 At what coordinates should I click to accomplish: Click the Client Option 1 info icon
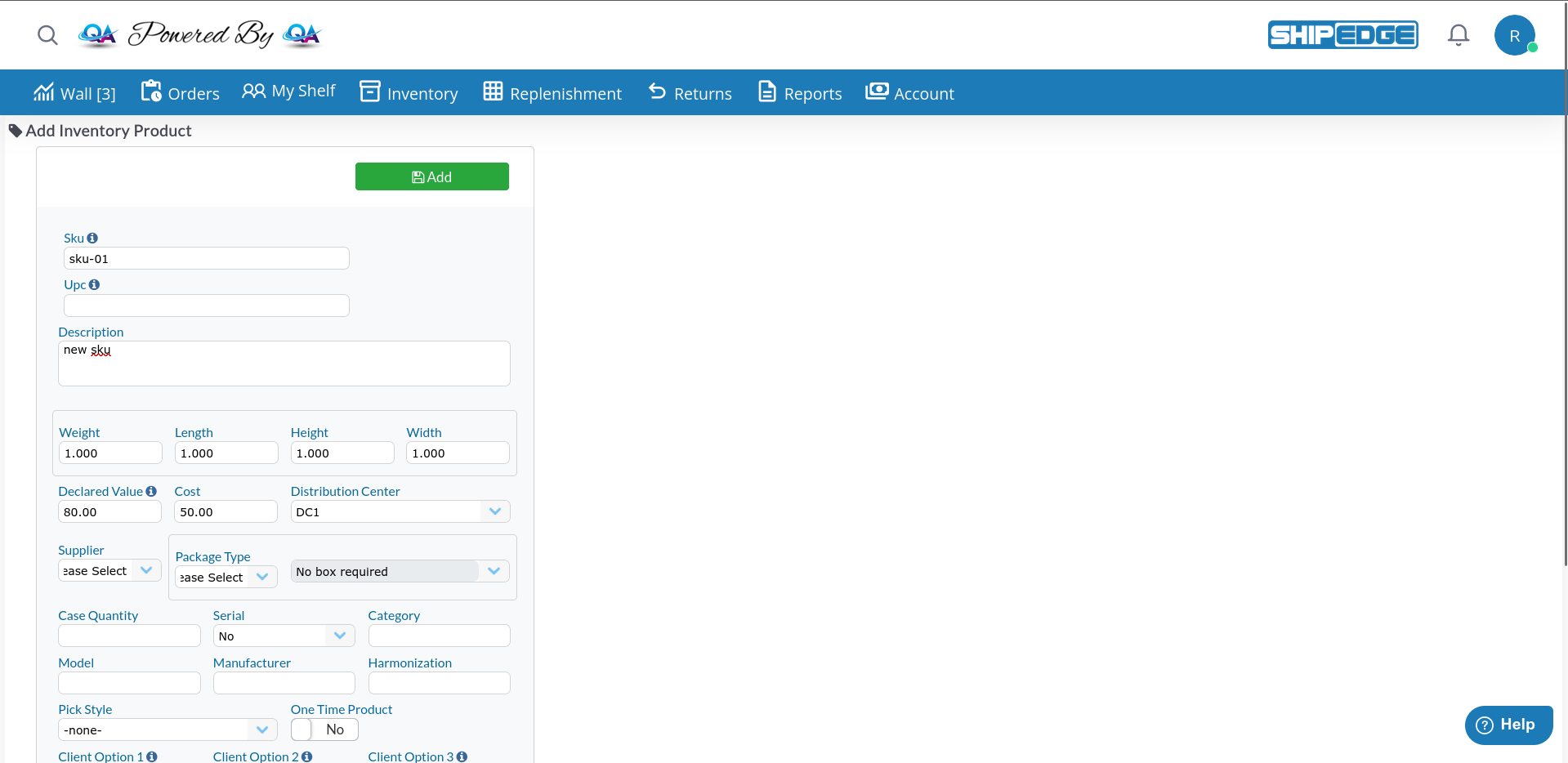152,756
